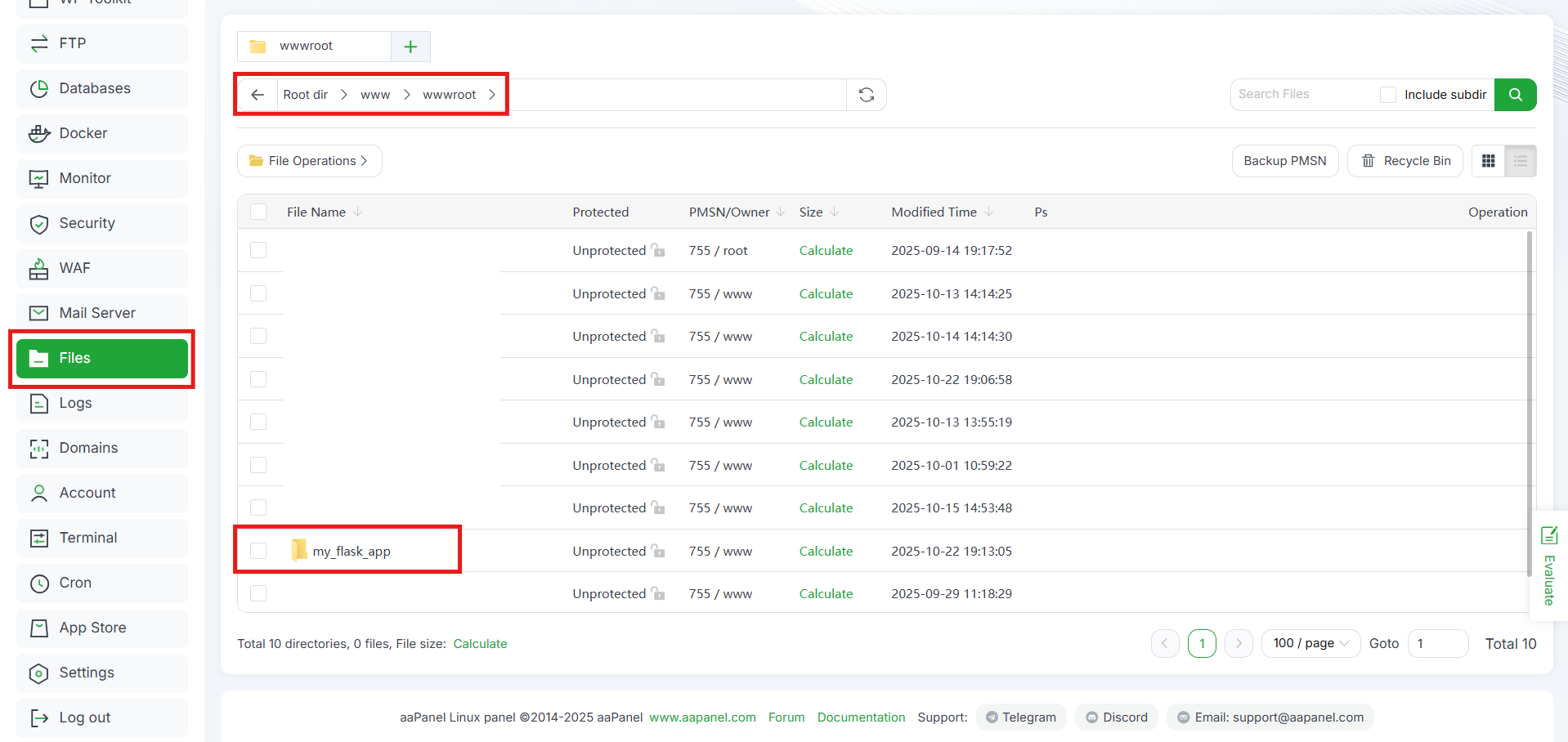Image resolution: width=1568 pixels, height=742 pixels.
Task: Open the WAF sidebar item
Action: [102, 268]
